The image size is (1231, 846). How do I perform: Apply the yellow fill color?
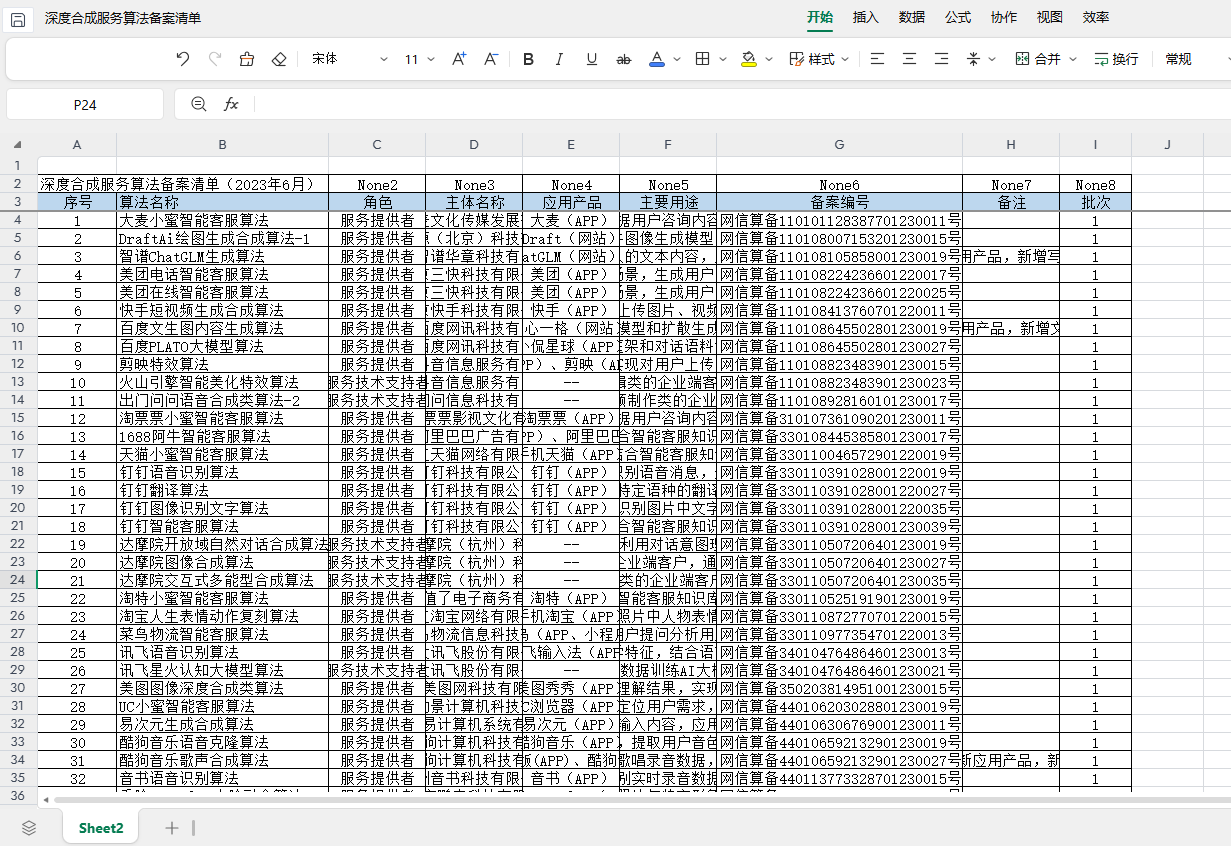click(x=749, y=59)
